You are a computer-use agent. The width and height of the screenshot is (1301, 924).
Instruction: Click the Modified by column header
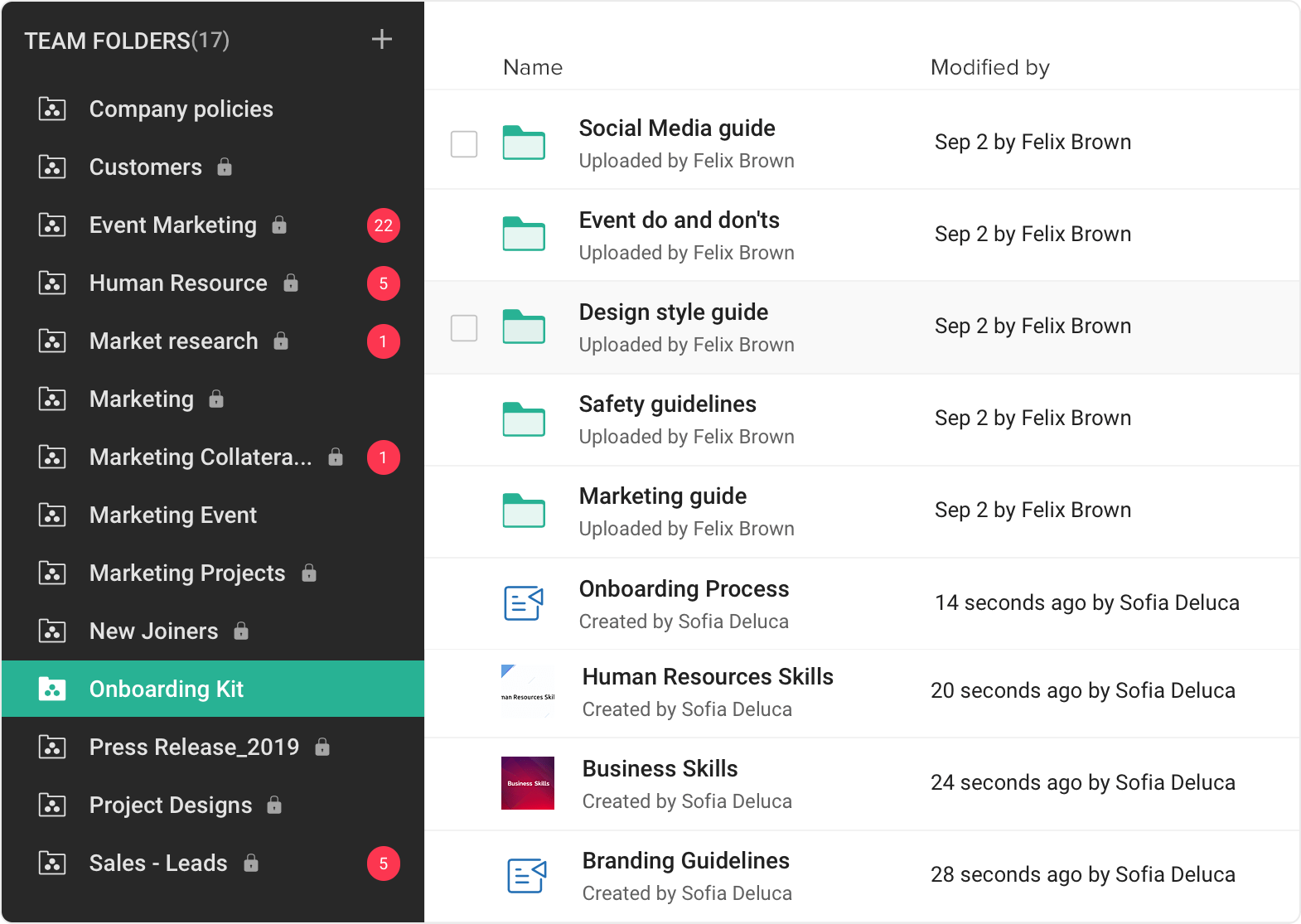click(989, 68)
